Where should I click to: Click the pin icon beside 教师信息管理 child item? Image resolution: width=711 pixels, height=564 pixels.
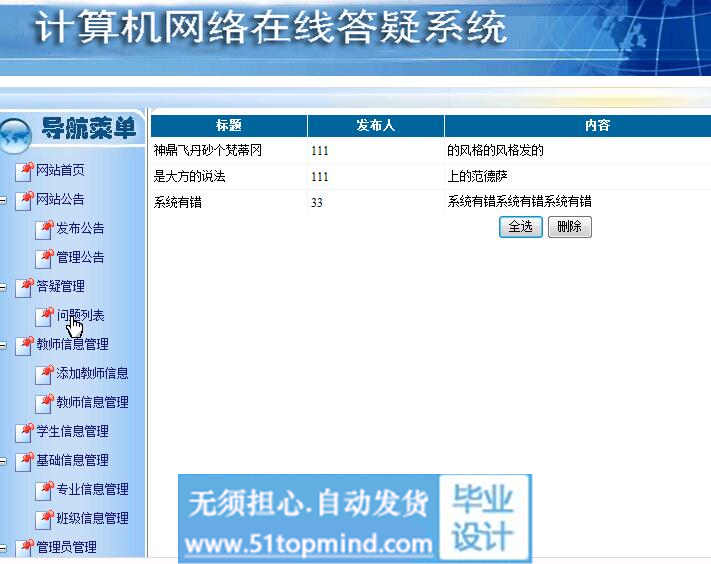click(44, 403)
